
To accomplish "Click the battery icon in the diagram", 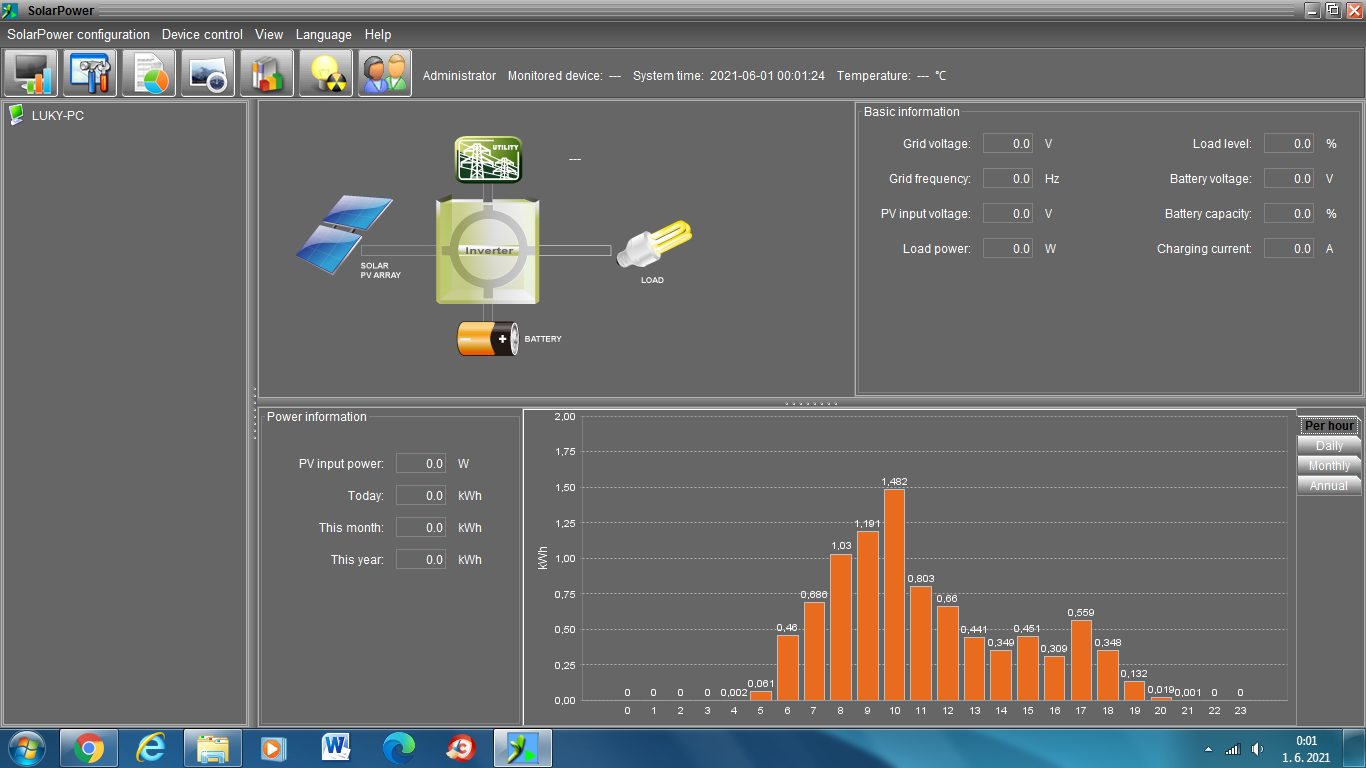I will point(488,339).
